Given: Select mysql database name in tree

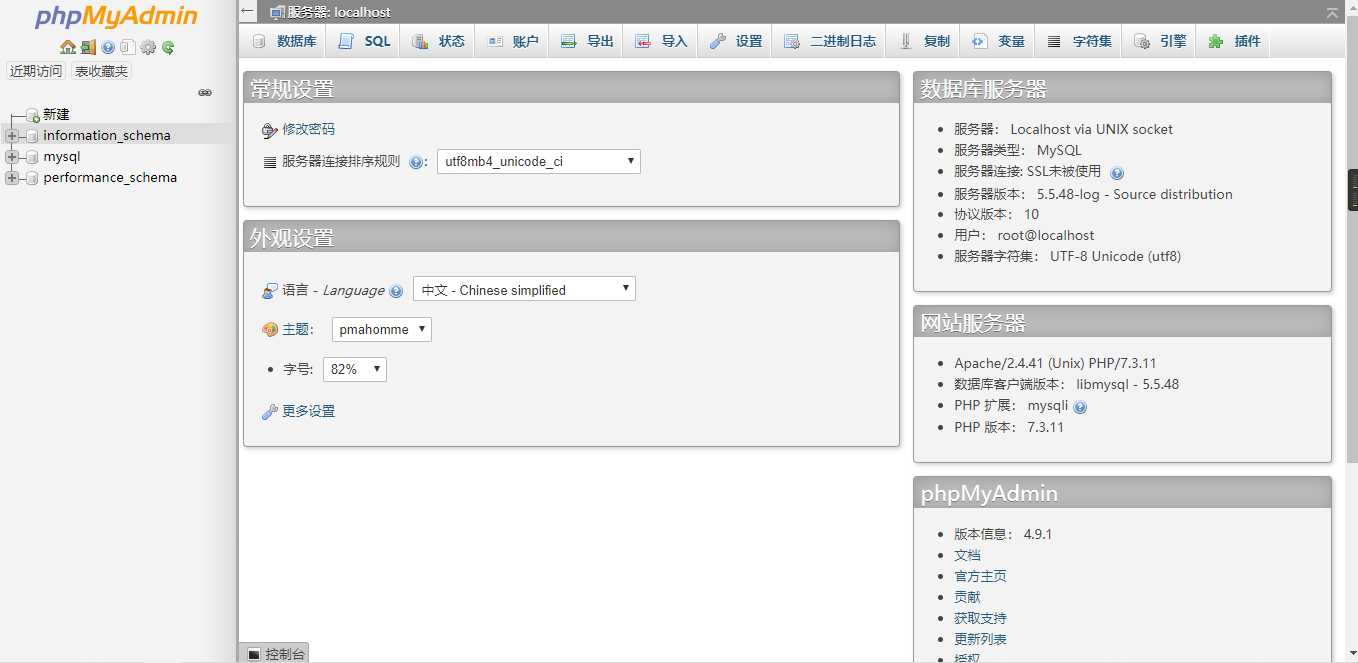Looking at the screenshot, I should tap(62, 157).
